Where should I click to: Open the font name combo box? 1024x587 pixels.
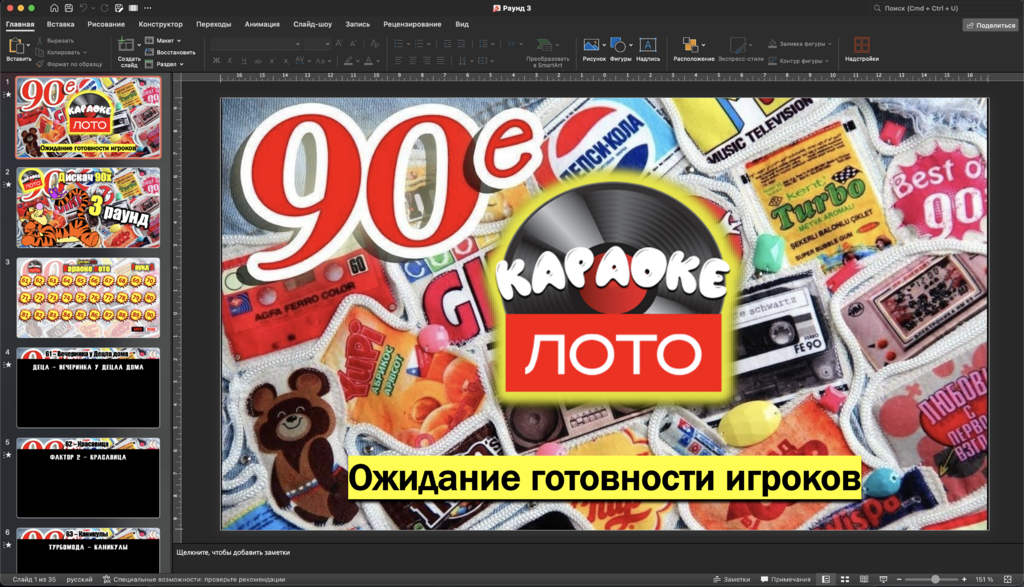256,44
